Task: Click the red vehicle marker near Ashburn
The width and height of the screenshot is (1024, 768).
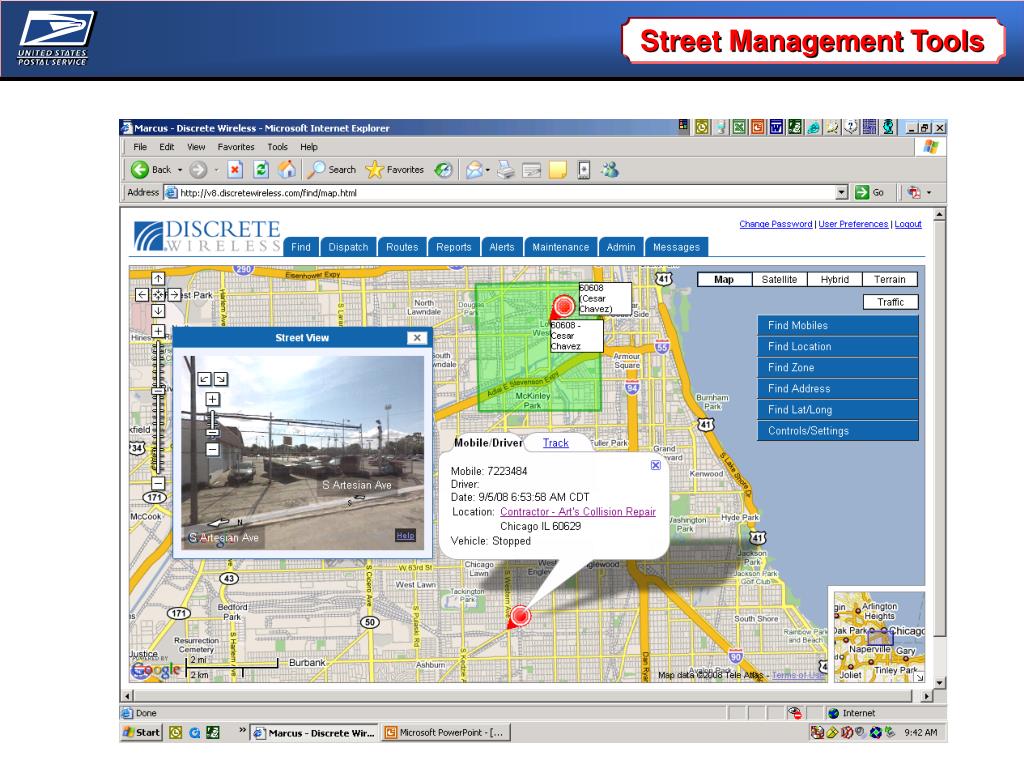Action: pyautogui.click(x=520, y=615)
